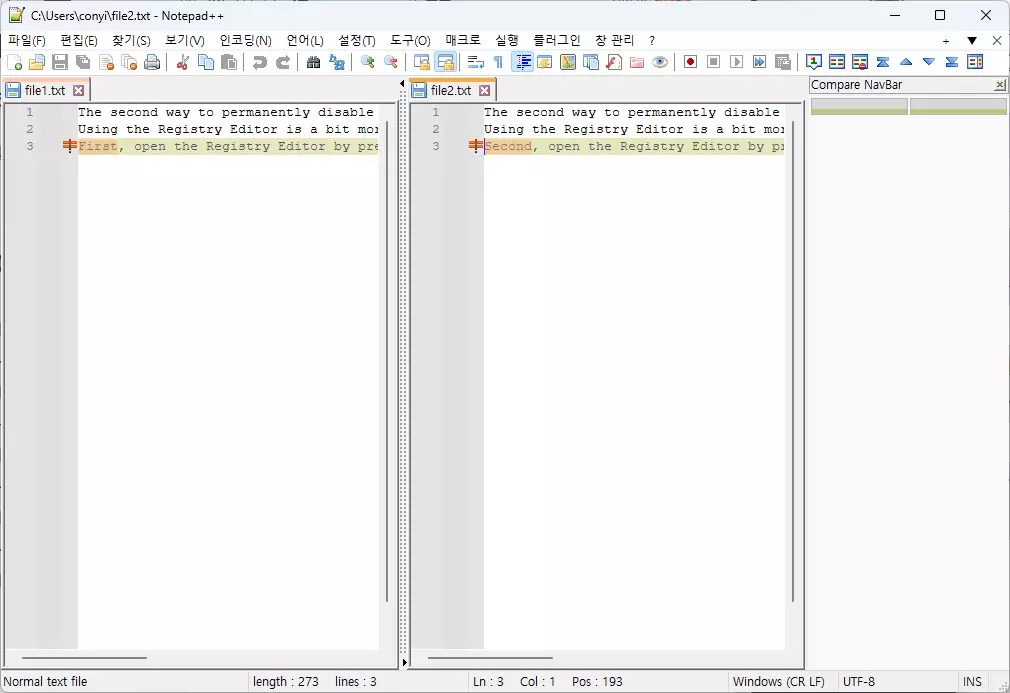Cut selection using the scissors icon
This screenshot has height=693, width=1010.
[183, 62]
